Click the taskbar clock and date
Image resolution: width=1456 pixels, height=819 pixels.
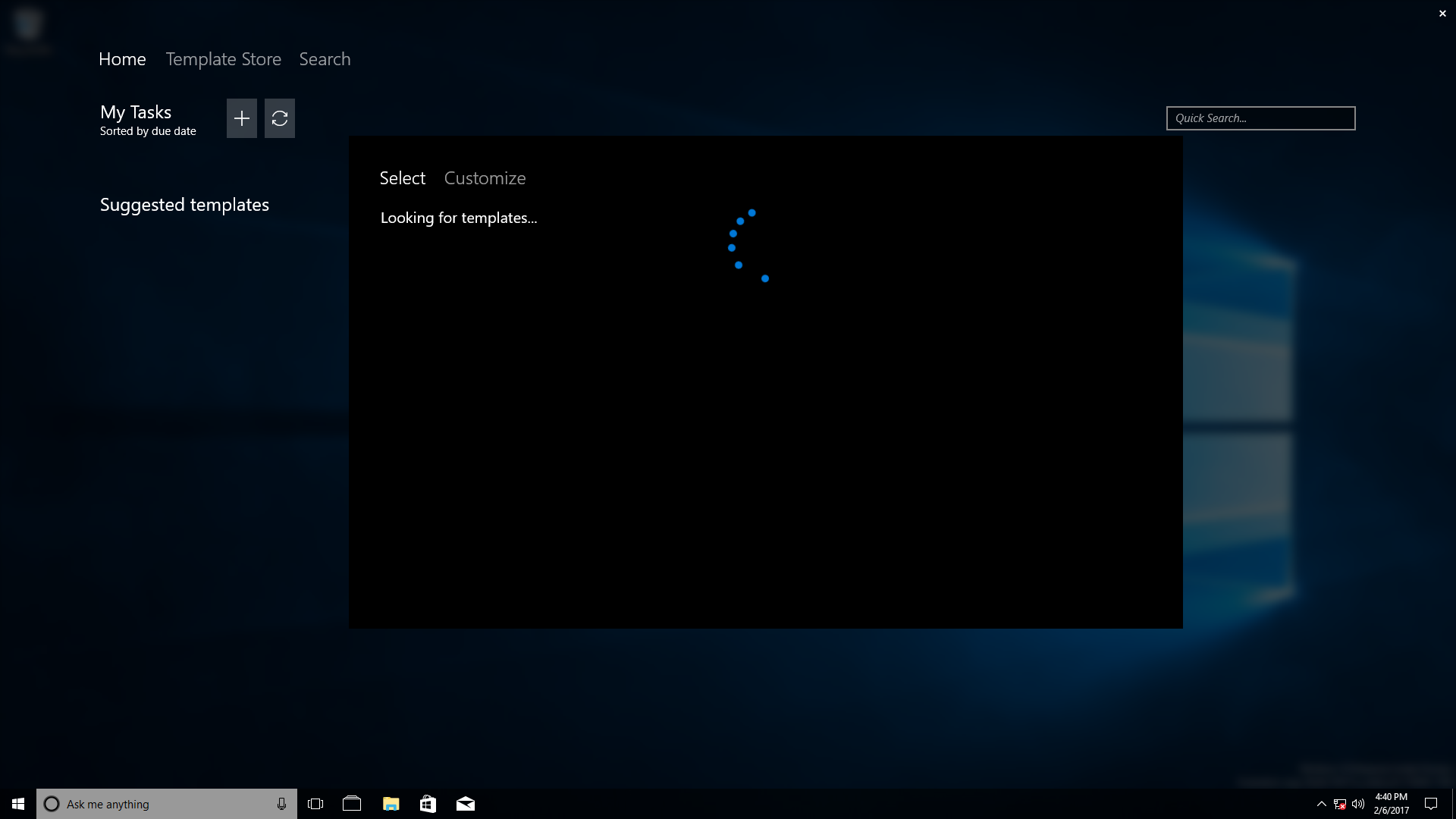(x=1391, y=804)
